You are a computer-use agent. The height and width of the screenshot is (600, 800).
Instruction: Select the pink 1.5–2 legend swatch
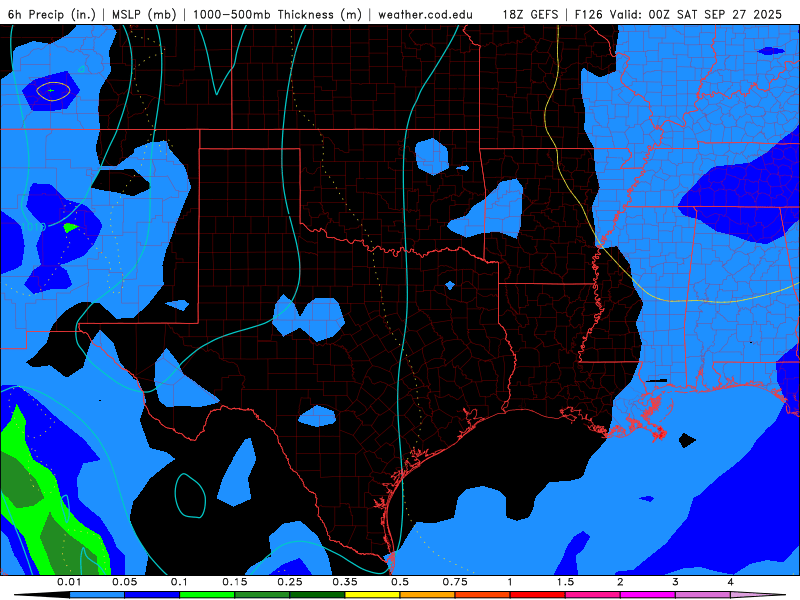click(593, 595)
